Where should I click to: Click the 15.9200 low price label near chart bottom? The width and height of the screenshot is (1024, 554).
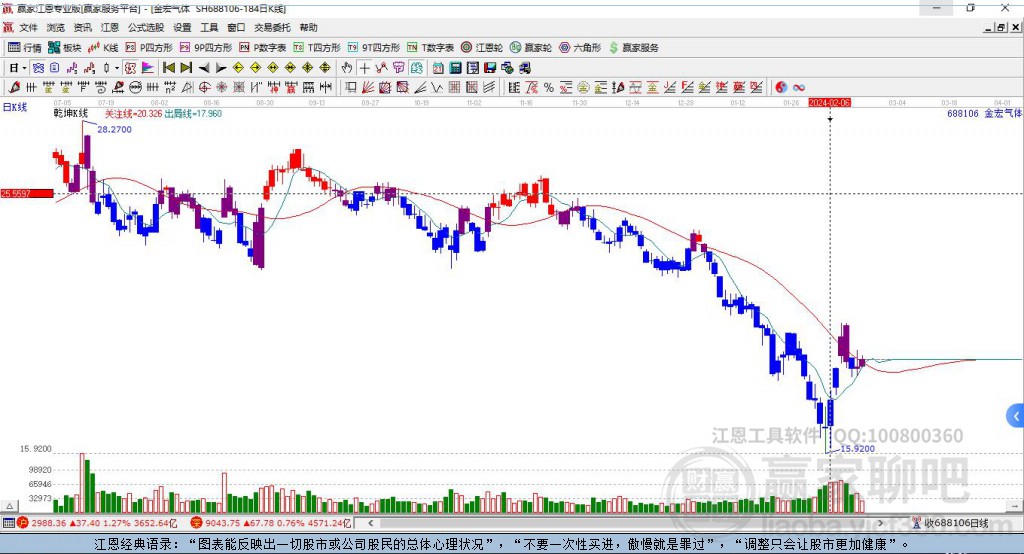pyautogui.click(x=857, y=449)
